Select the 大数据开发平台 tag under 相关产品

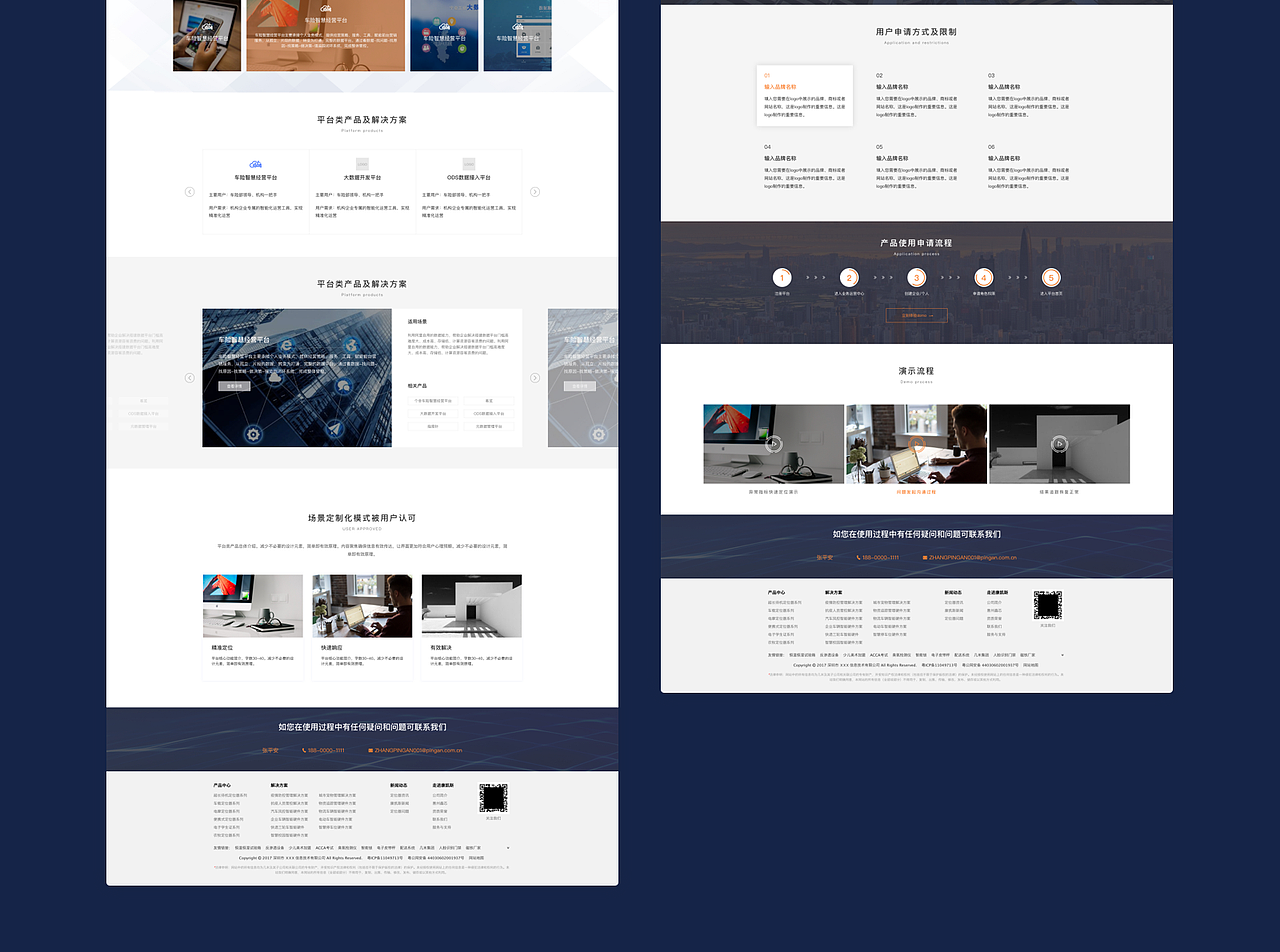(433, 414)
